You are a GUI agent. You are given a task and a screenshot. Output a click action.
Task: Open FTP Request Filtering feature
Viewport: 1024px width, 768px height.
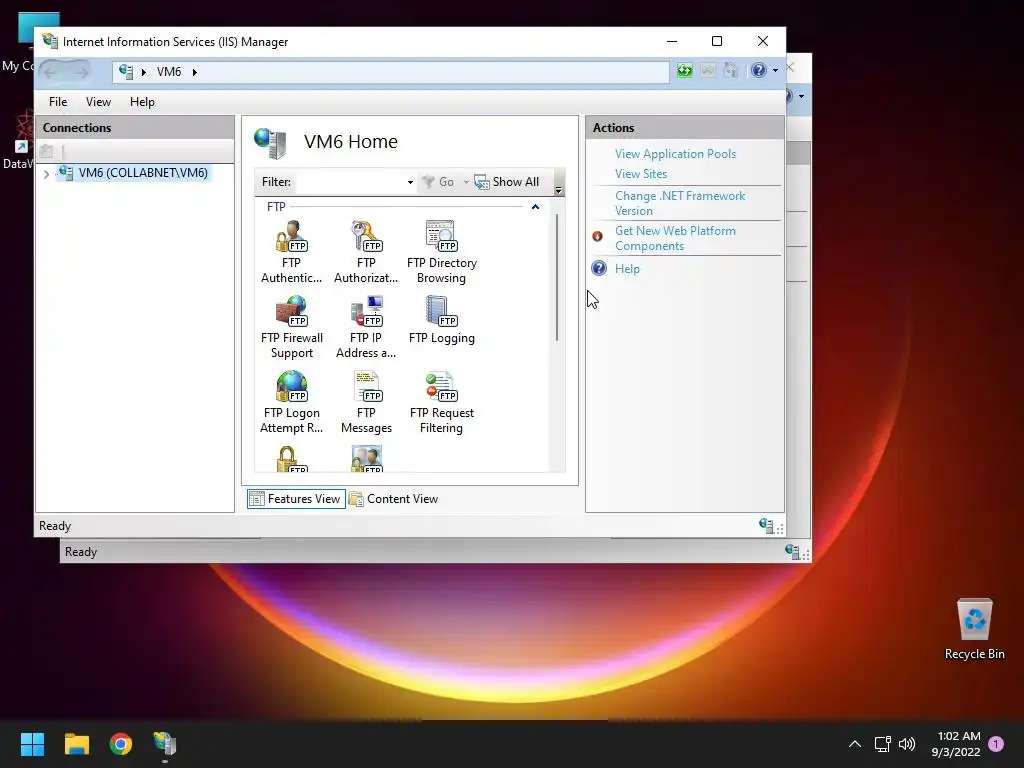tap(441, 402)
